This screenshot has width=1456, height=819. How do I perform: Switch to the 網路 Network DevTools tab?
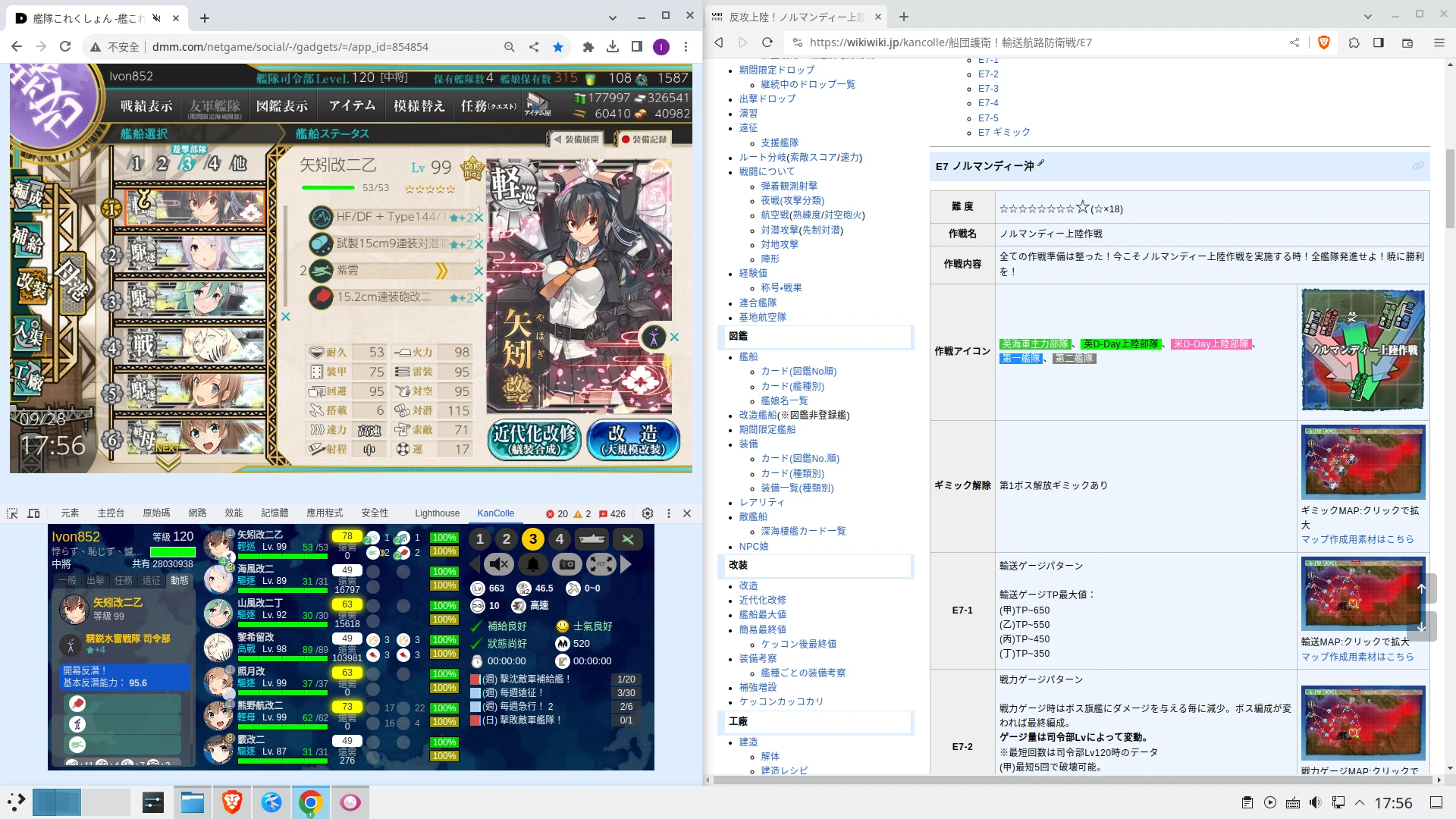click(x=197, y=513)
